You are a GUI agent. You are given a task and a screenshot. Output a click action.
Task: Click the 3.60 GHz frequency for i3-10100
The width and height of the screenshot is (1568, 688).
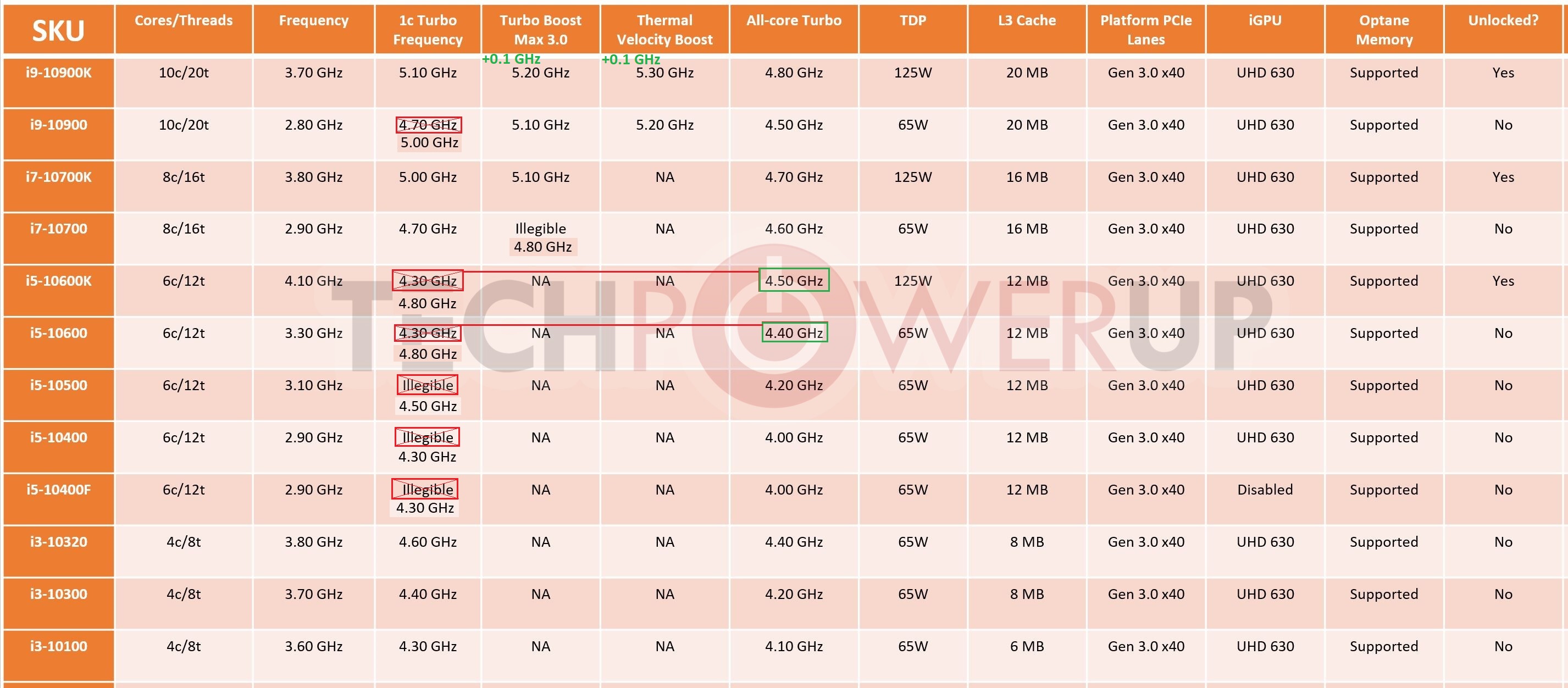pyautogui.click(x=313, y=646)
